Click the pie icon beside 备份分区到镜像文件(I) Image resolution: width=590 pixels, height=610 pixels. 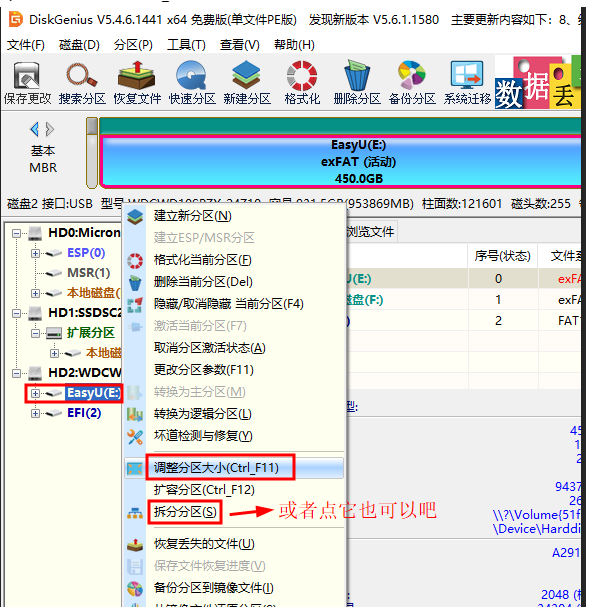pyautogui.click(x=135, y=589)
